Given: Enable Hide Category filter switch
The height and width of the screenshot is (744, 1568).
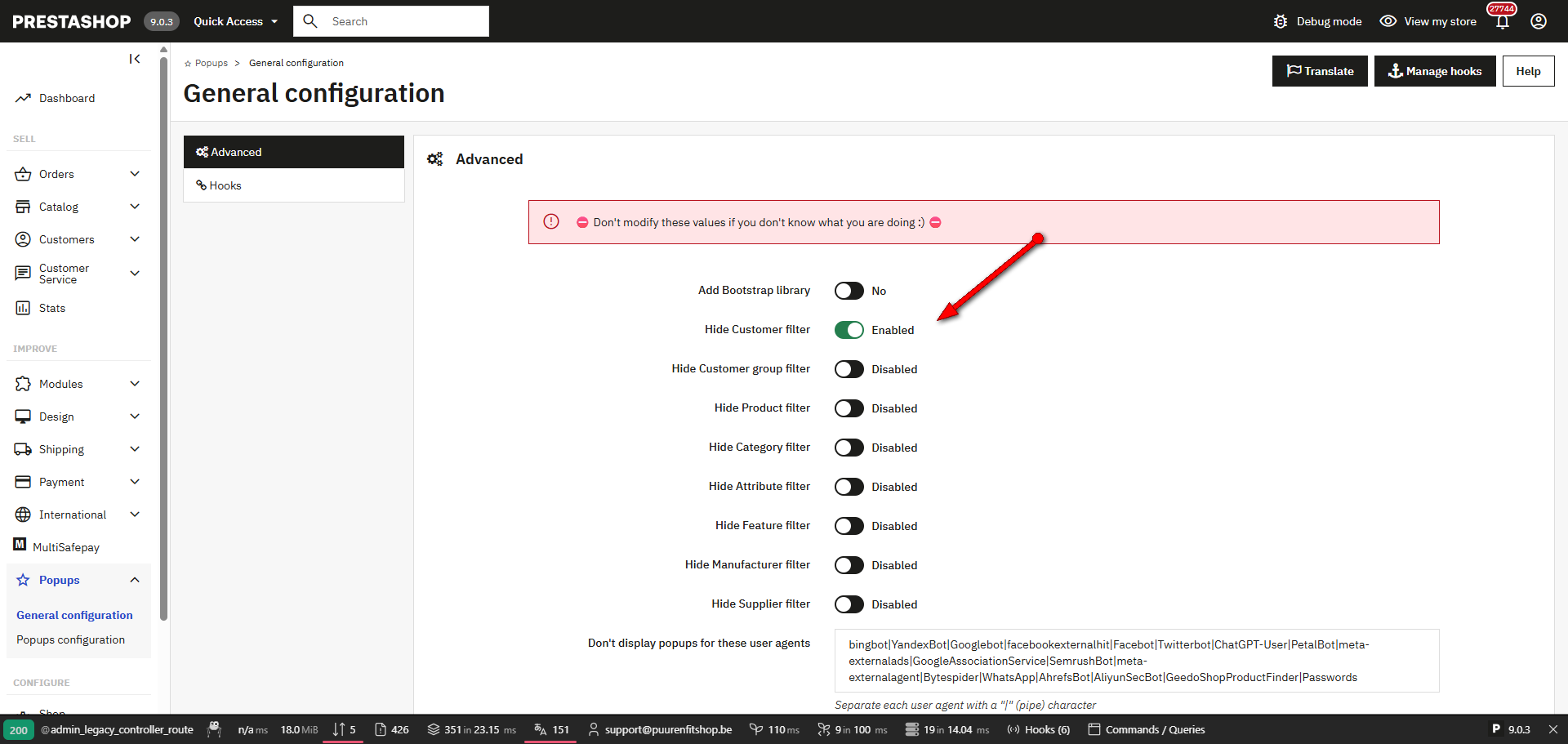Looking at the screenshot, I should 849,448.
